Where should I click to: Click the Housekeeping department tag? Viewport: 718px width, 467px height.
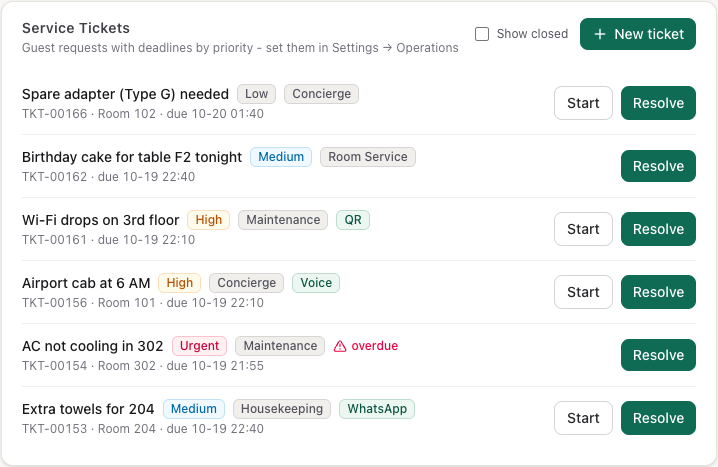(282, 409)
